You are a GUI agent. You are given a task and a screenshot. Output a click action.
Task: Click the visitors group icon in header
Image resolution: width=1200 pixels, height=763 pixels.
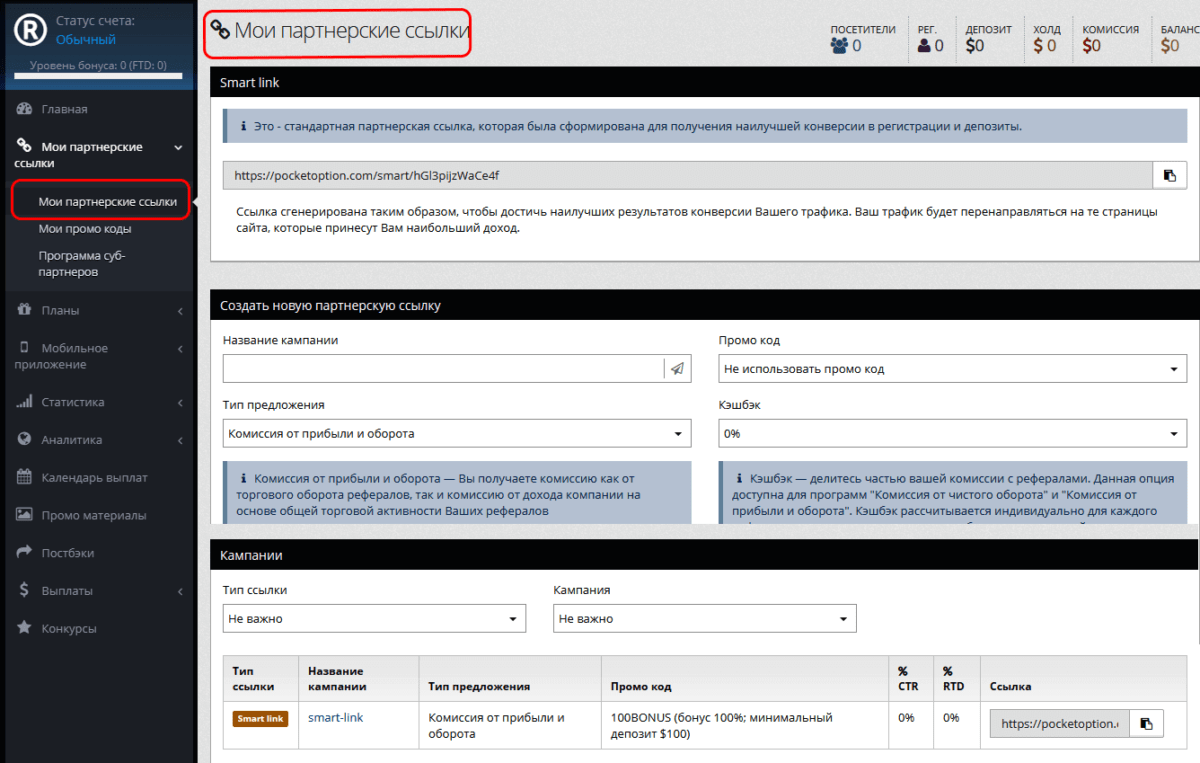click(840, 46)
